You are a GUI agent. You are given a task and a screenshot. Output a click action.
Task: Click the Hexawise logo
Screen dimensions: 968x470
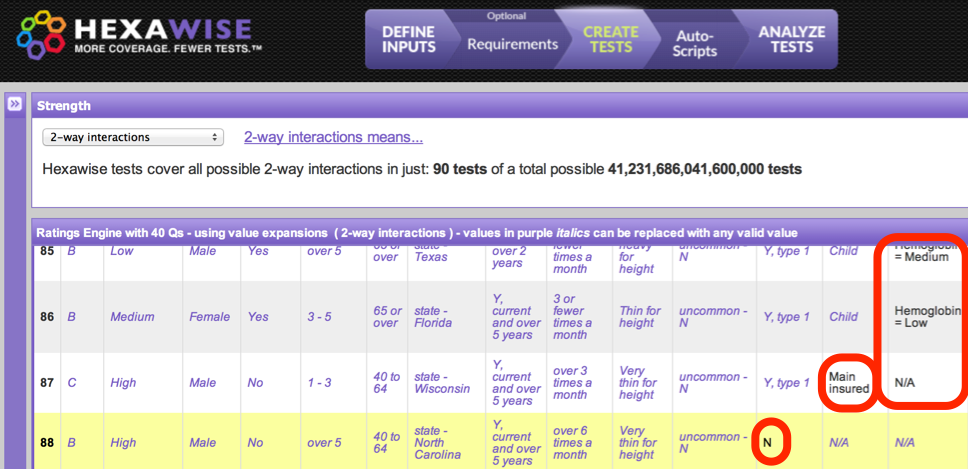[138, 35]
